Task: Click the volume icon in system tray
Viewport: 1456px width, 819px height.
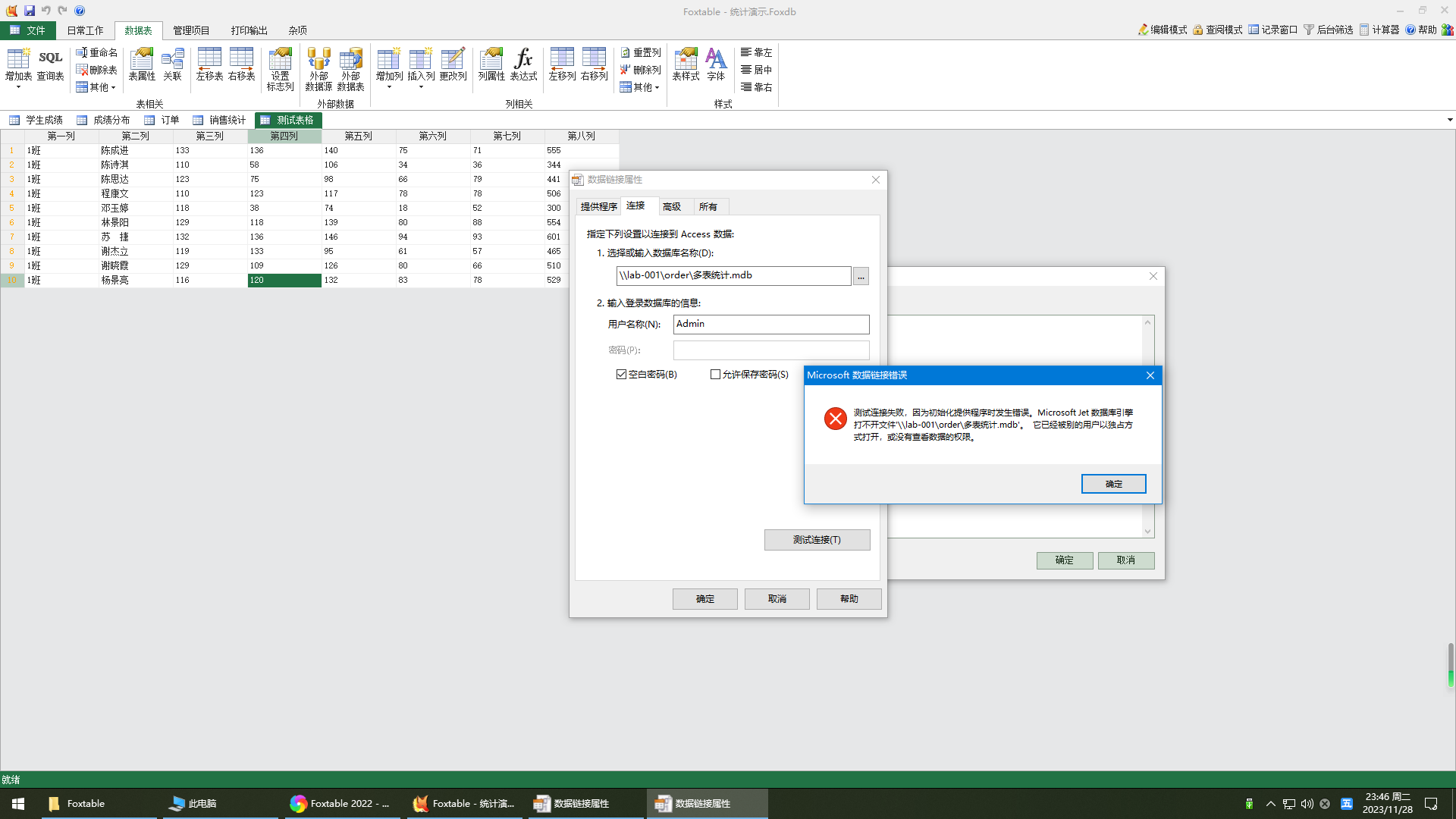Action: click(1307, 804)
